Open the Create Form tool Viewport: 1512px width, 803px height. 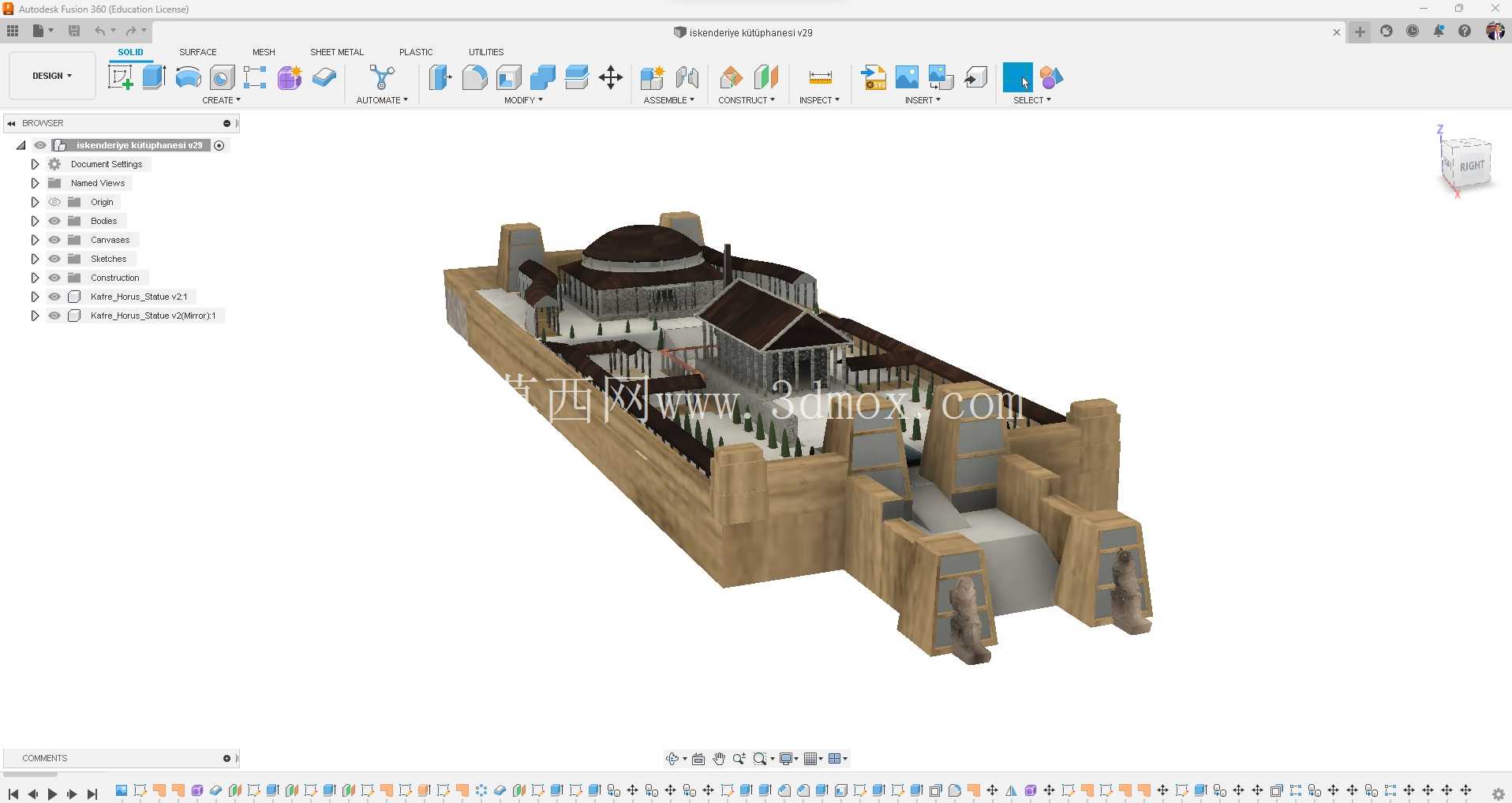(290, 77)
